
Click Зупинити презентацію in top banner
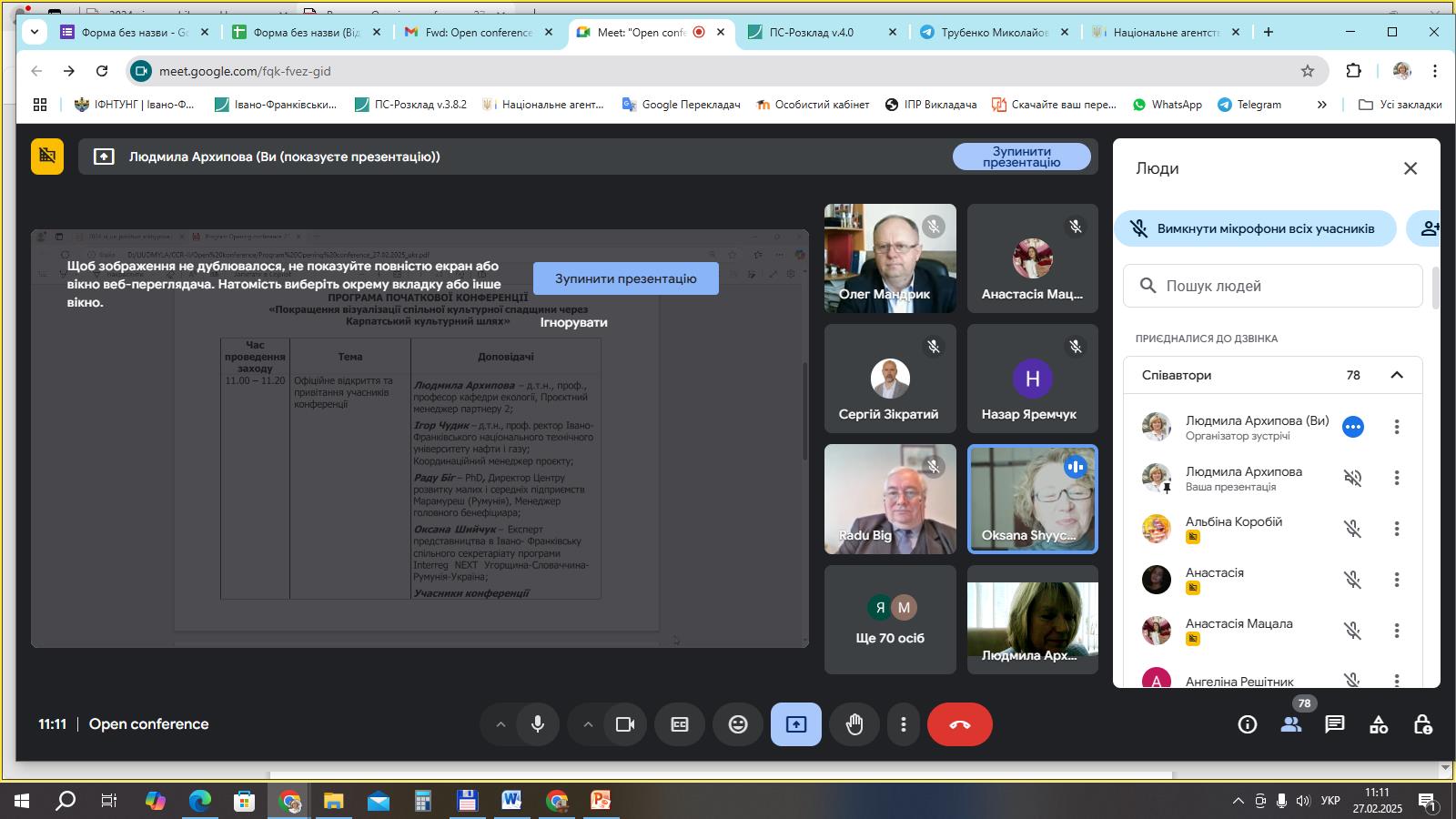[x=1021, y=157]
